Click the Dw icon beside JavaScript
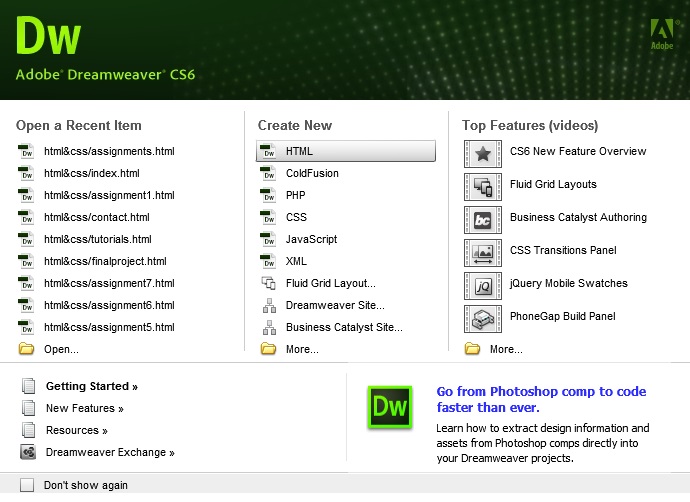Viewport: 690px width, 502px height. 268,239
